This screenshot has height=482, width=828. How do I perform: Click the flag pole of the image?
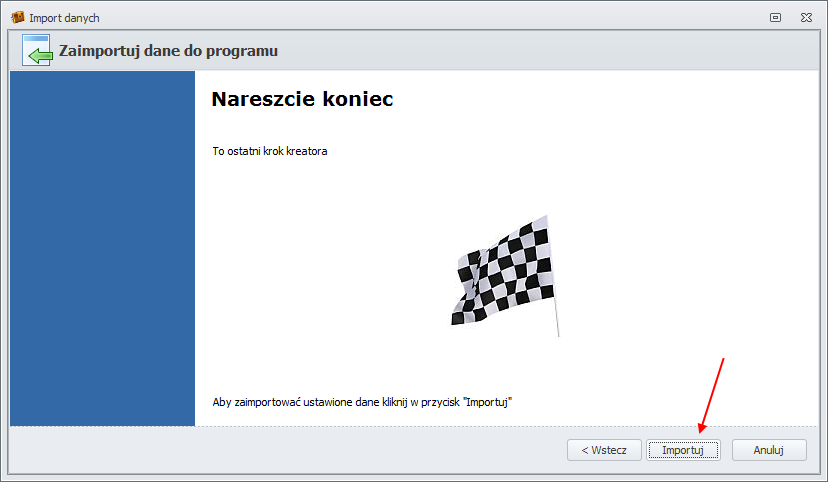(555, 300)
